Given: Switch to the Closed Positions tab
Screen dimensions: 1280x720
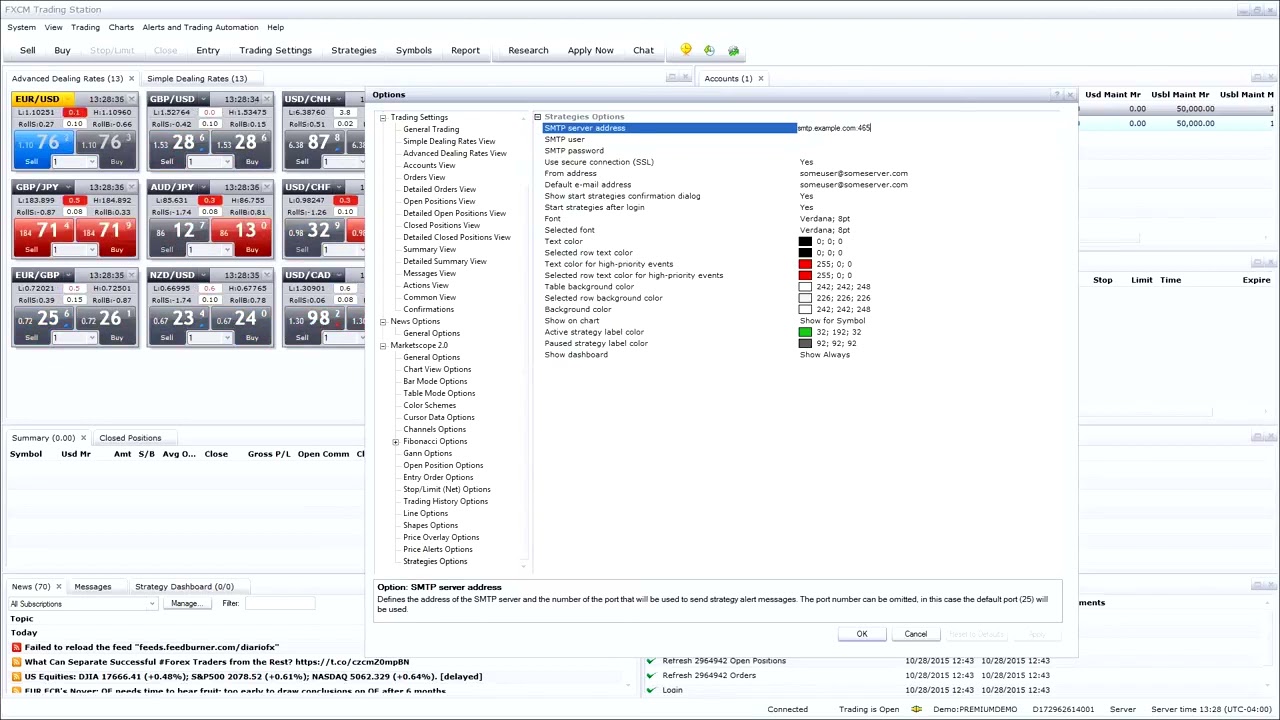Looking at the screenshot, I should point(130,438).
